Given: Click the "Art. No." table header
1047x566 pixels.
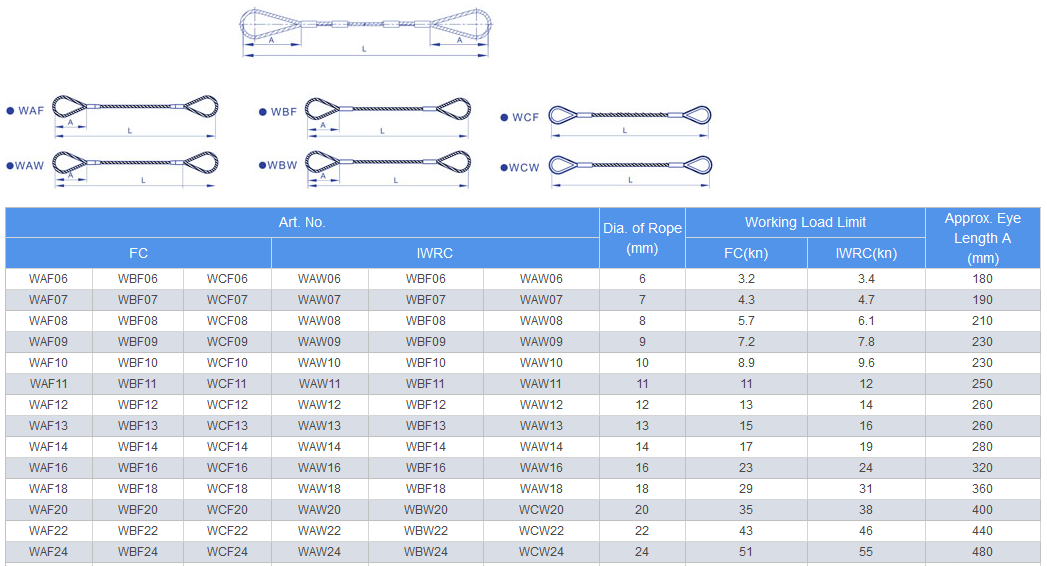Looking at the screenshot, I should [x=302, y=222].
